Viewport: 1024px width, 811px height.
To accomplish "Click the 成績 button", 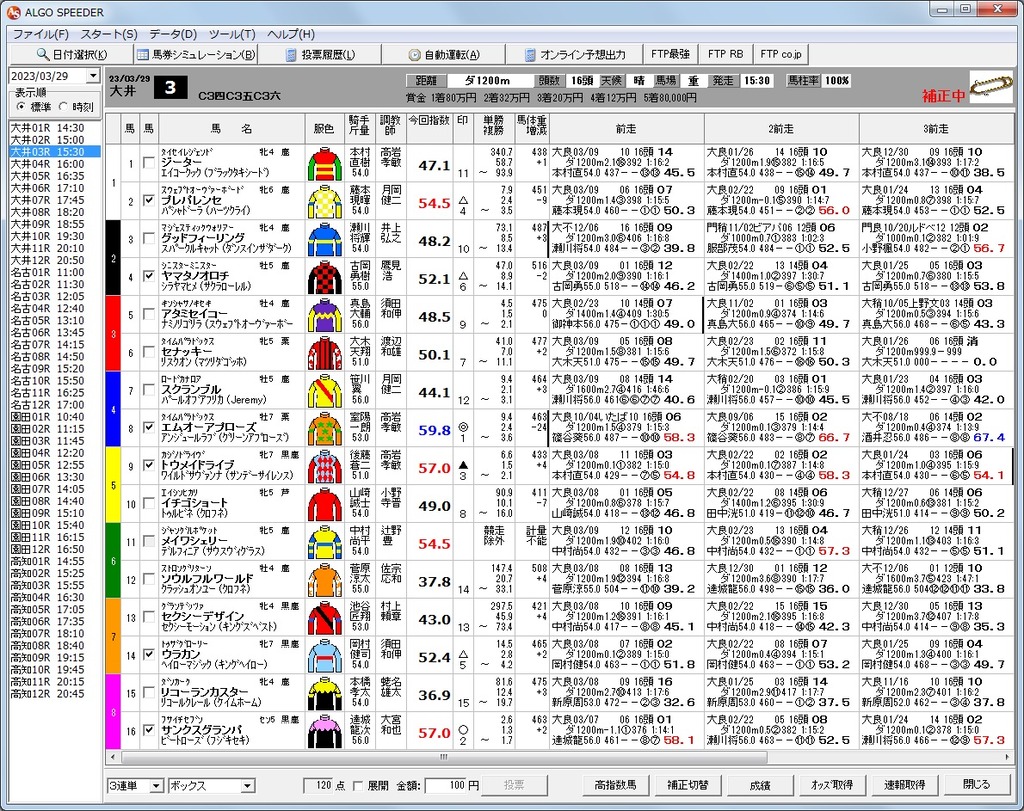I will pyautogui.click(x=760, y=785).
